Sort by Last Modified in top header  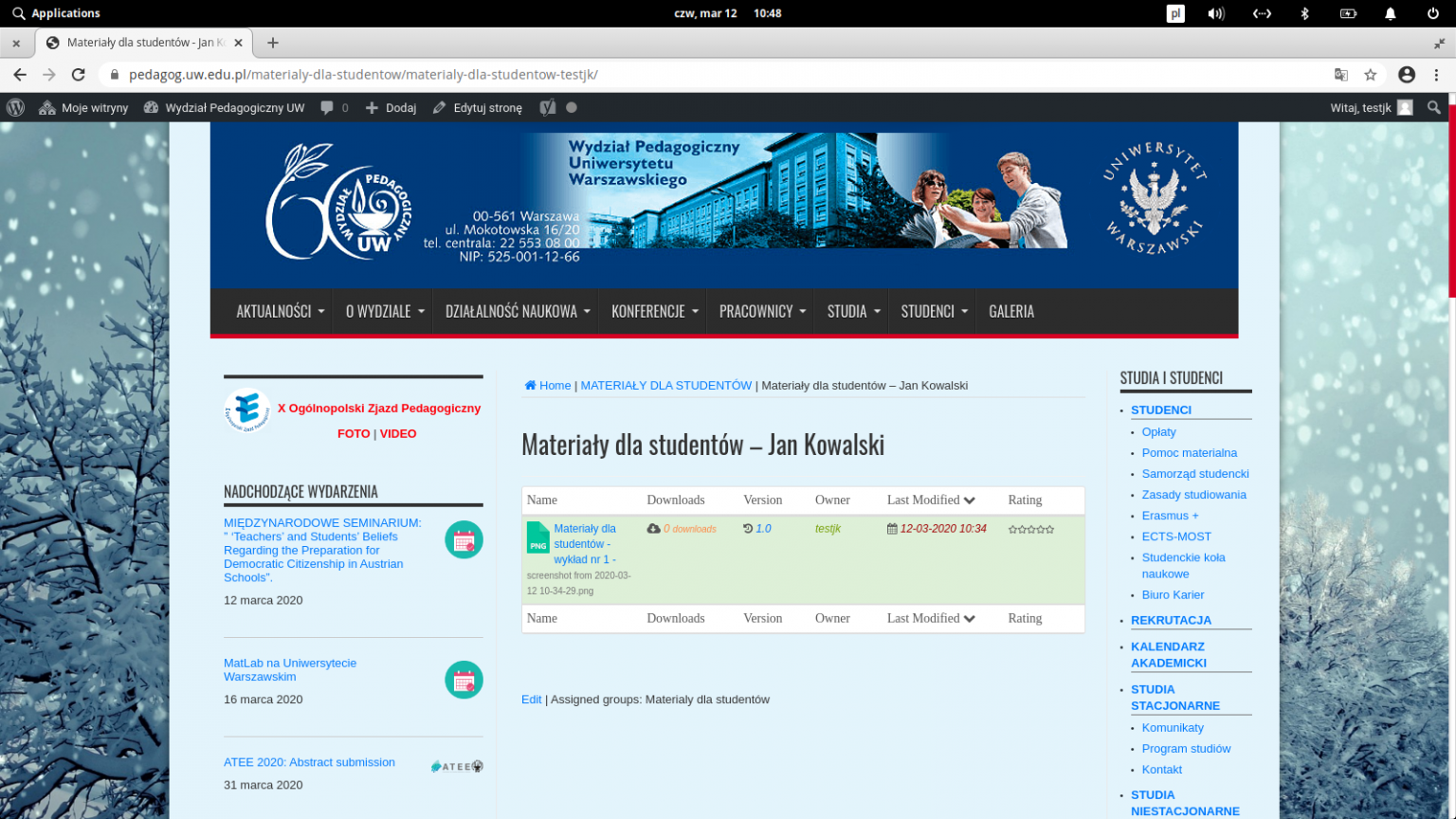click(931, 500)
